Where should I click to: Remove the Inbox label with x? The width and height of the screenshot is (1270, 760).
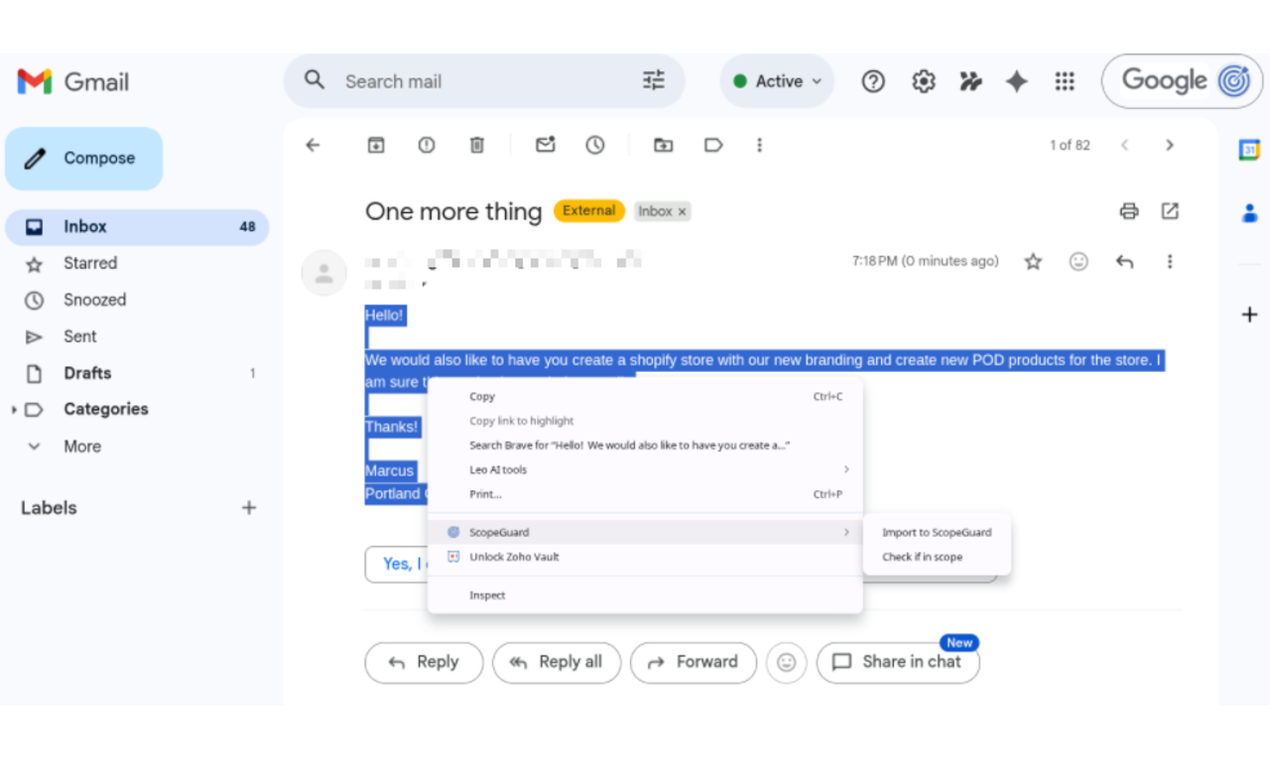[682, 212]
